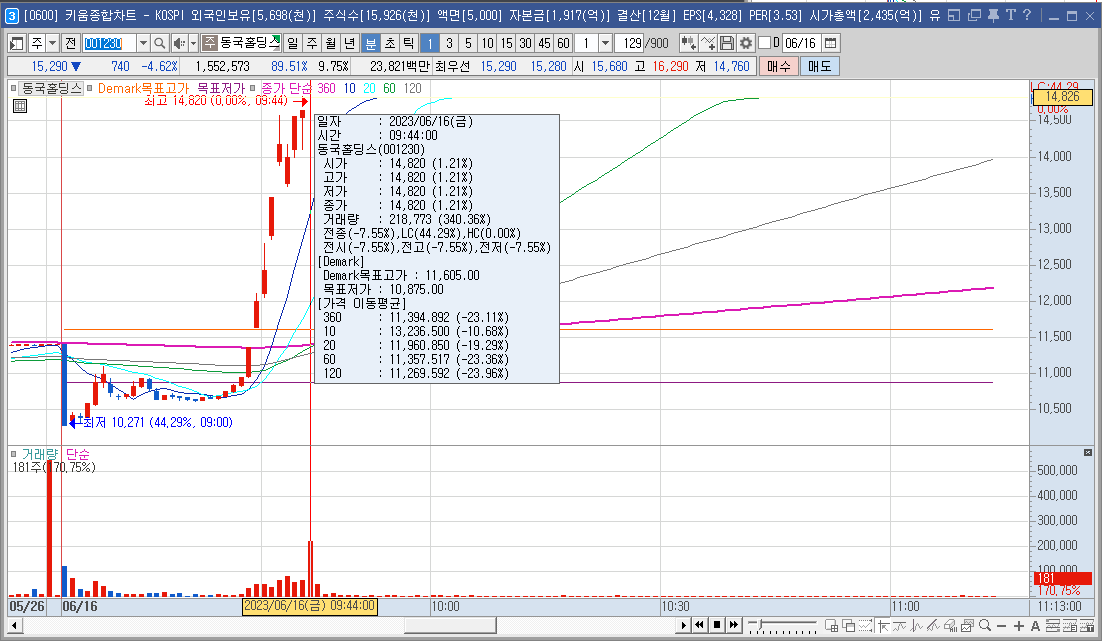This screenshot has width=1102, height=641.
Task: Click the stop button in playback controls
Action: pos(717,625)
